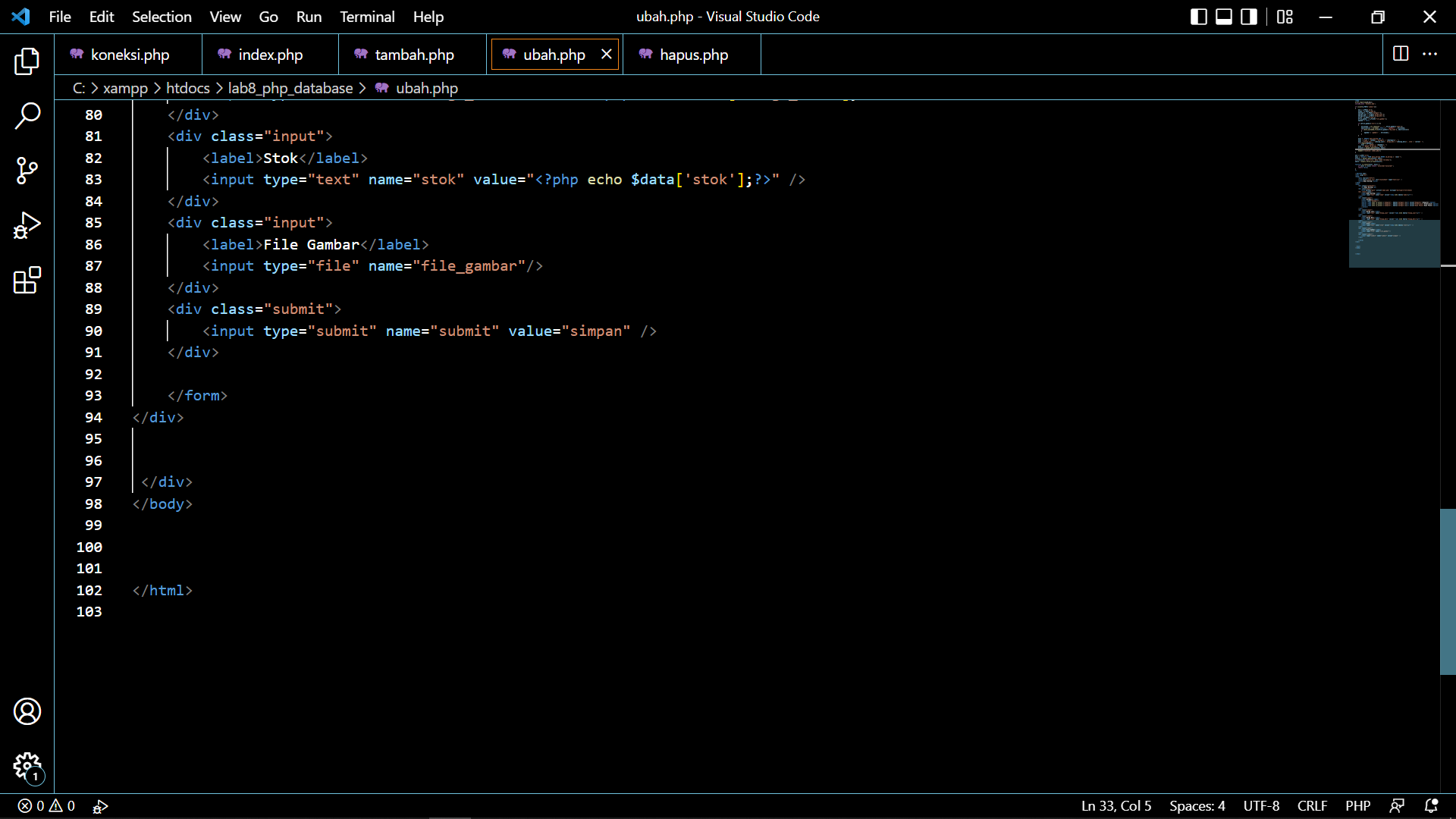Toggle the bottom panel visibility
1456x819 pixels.
point(1223,16)
